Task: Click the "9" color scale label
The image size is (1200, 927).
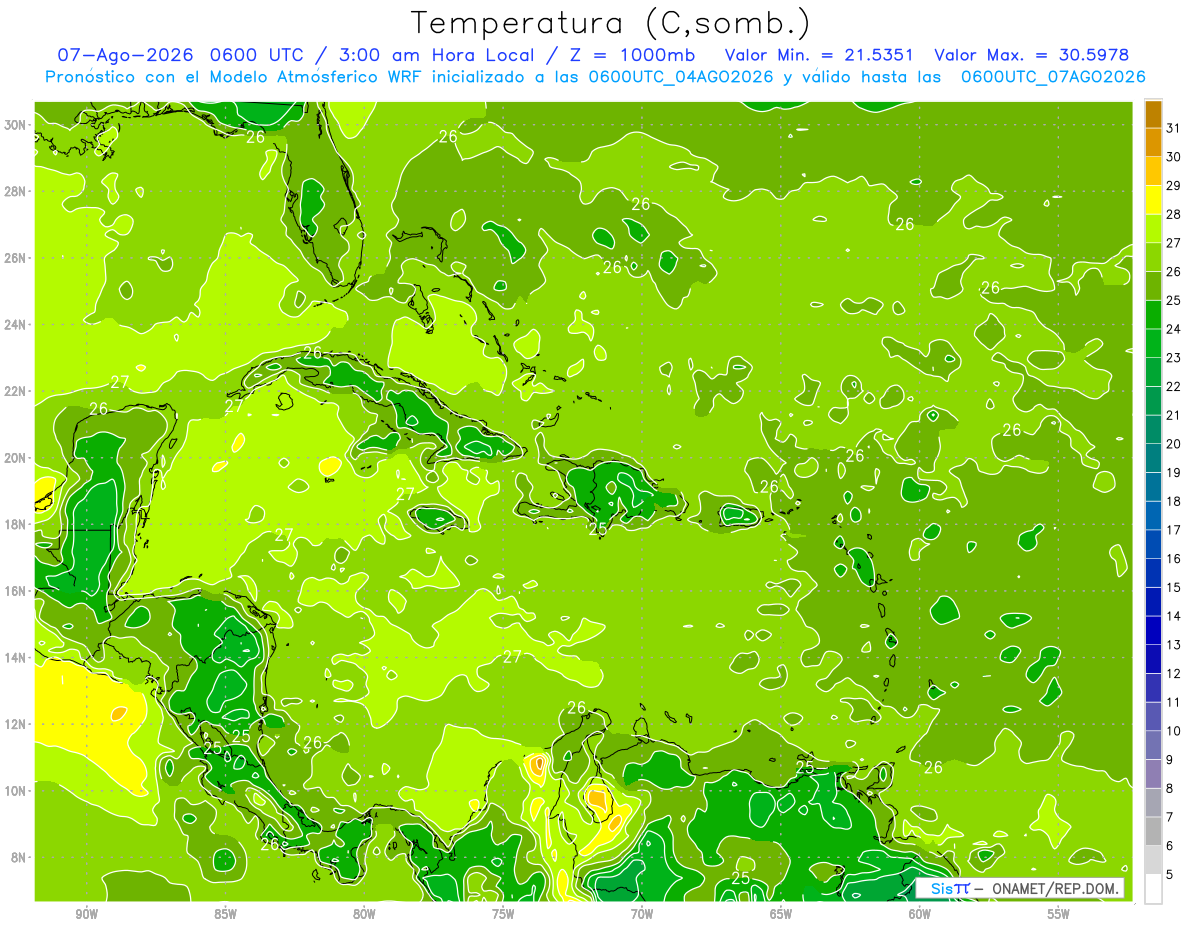Action: pos(1170,761)
